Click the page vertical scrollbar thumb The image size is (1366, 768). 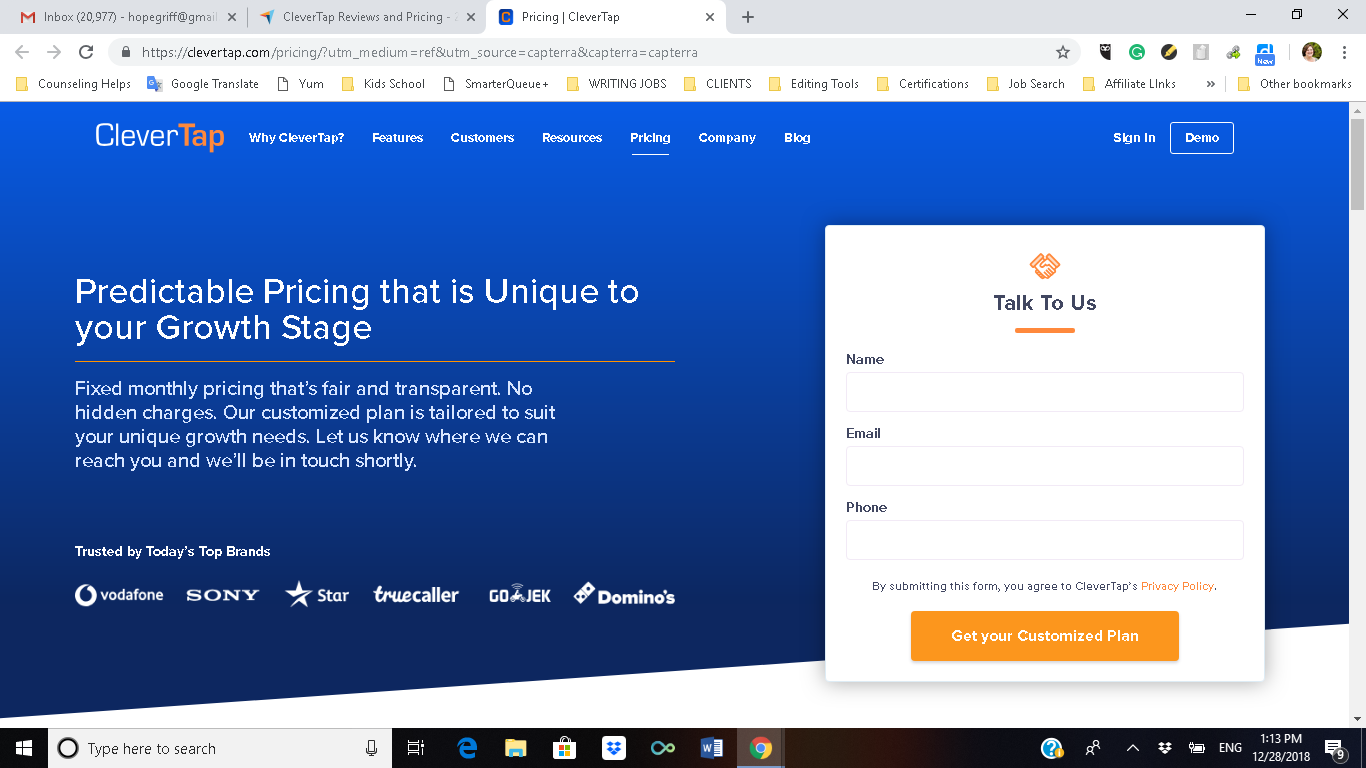tap(1357, 163)
